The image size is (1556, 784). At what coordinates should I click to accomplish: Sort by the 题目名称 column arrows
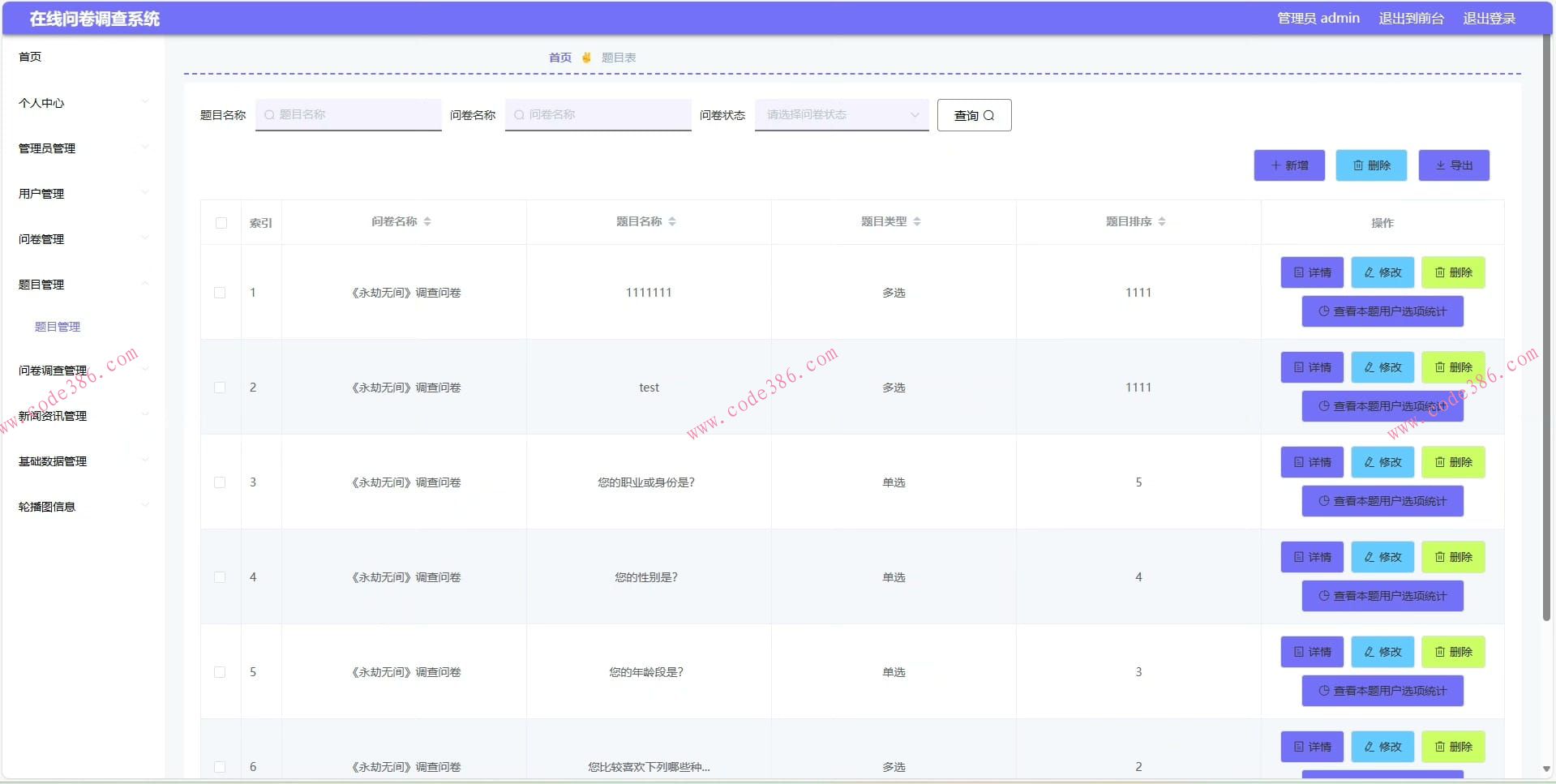click(672, 221)
